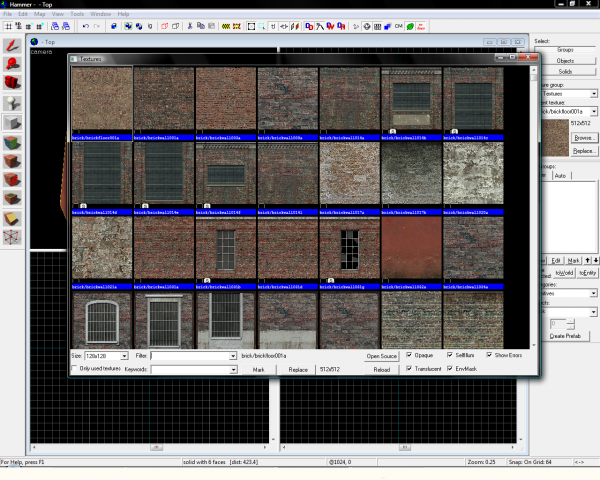This screenshot has width=600, height=480.
Task: Select the solid red brick texture thumbnail
Action: click(411, 248)
